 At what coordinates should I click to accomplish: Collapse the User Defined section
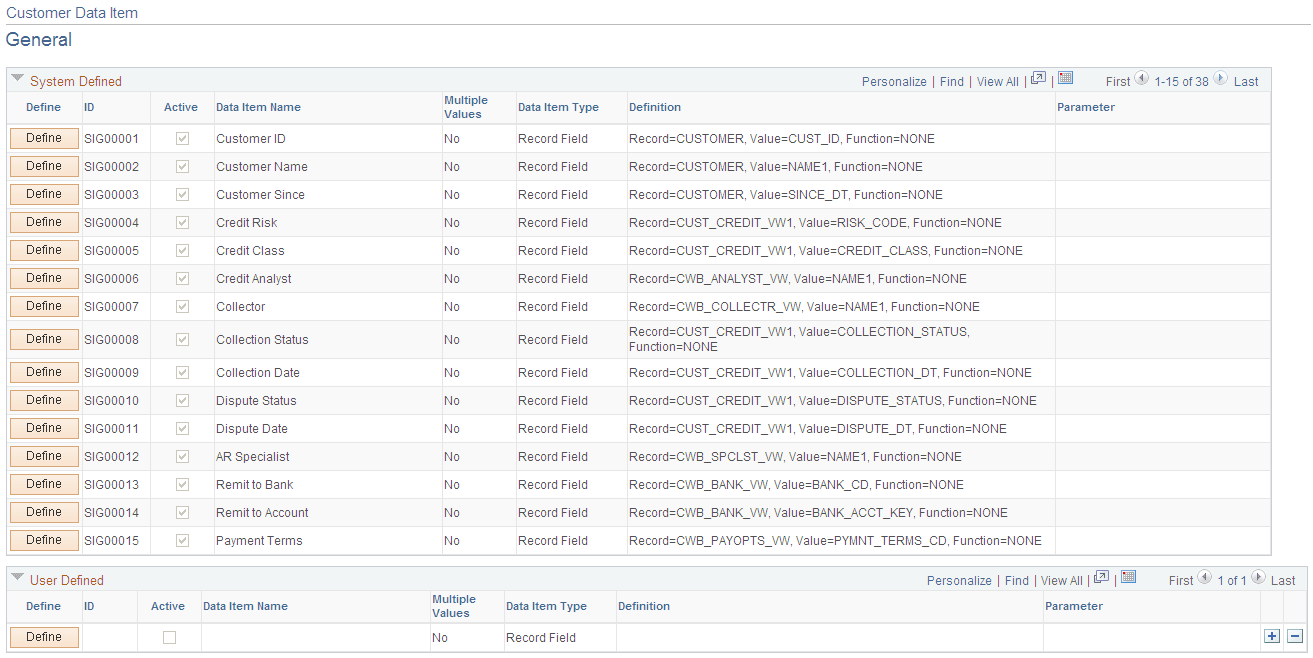[x=16, y=579]
